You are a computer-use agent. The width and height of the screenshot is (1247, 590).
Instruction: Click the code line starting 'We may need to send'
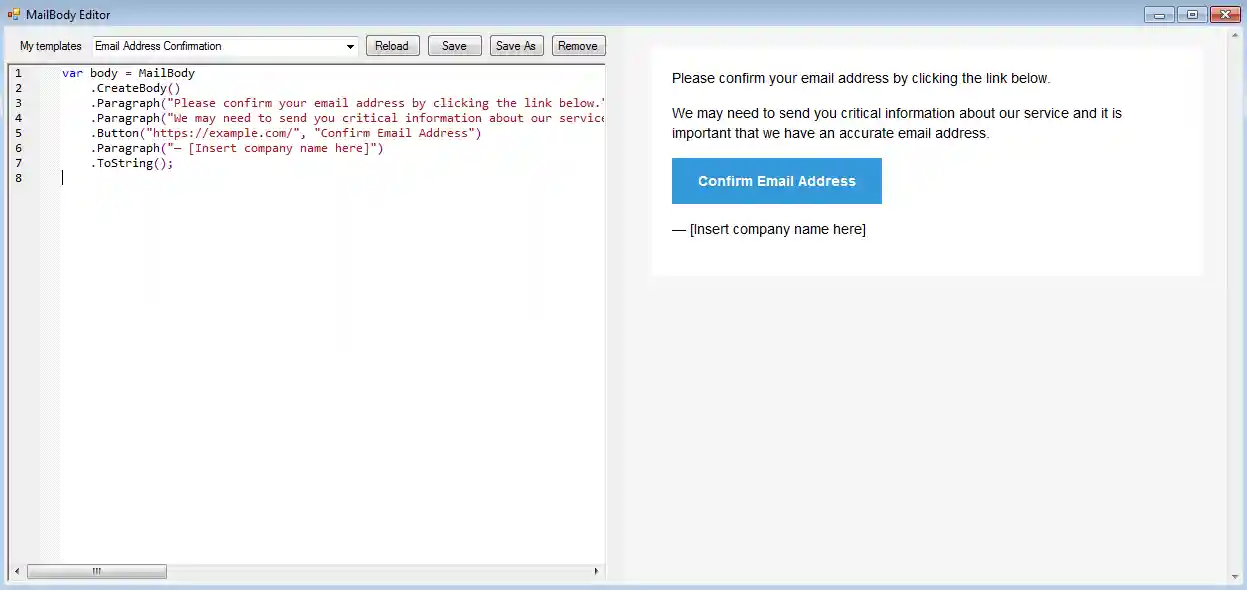click(347, 118)
